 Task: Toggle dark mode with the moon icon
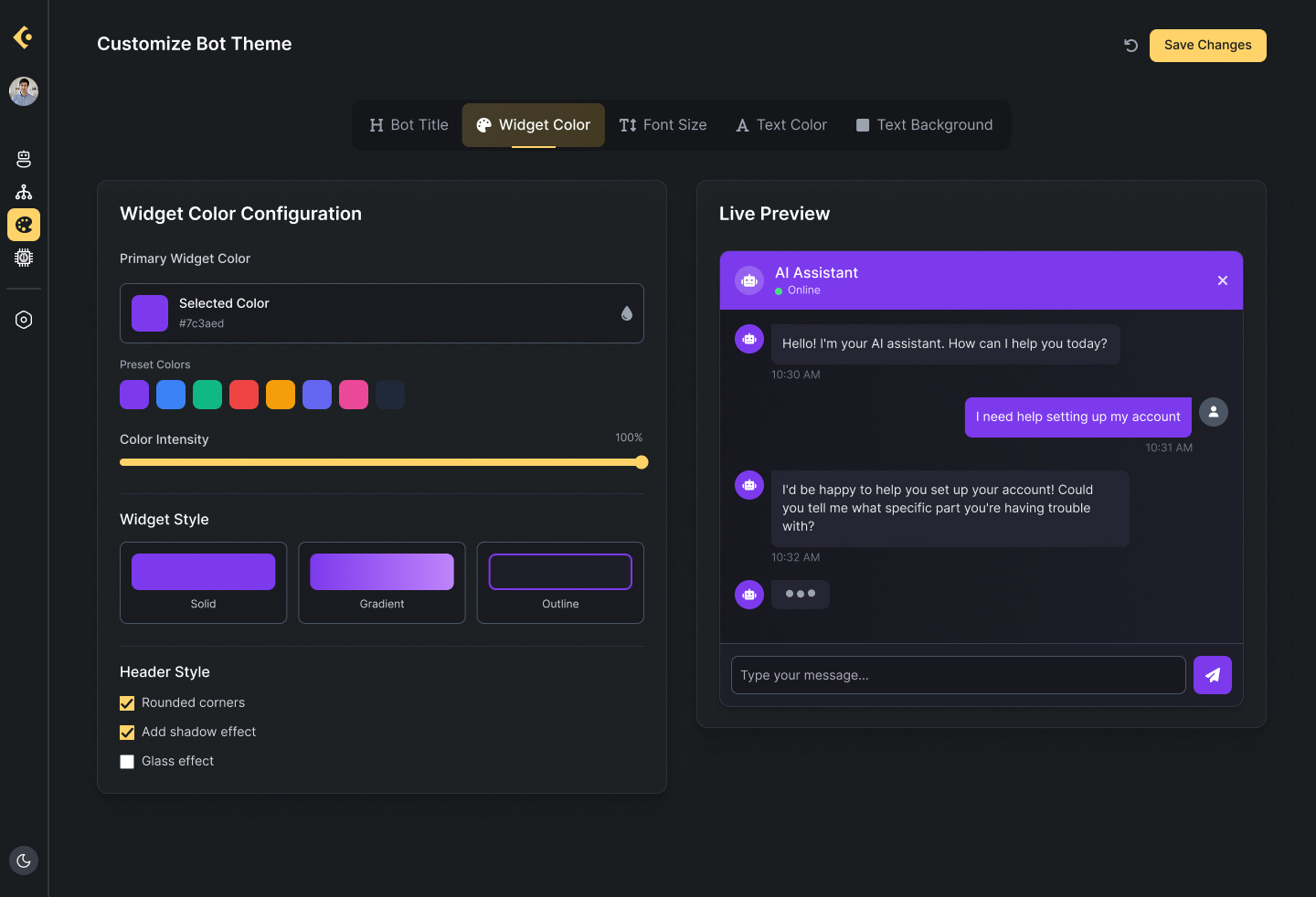pyautogui.click(x=24, y=860)
